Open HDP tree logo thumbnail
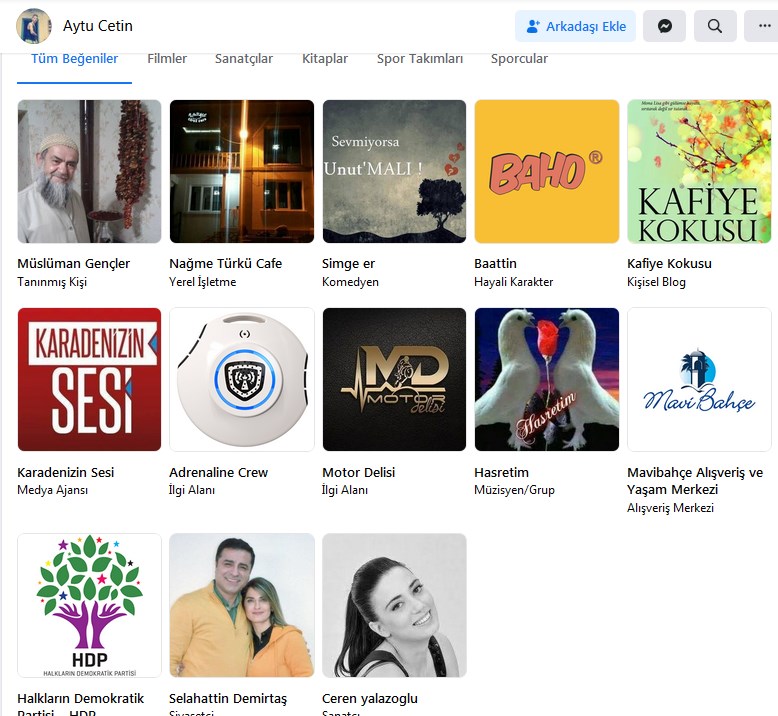This screenshot has width=778, height=716. 89,605
